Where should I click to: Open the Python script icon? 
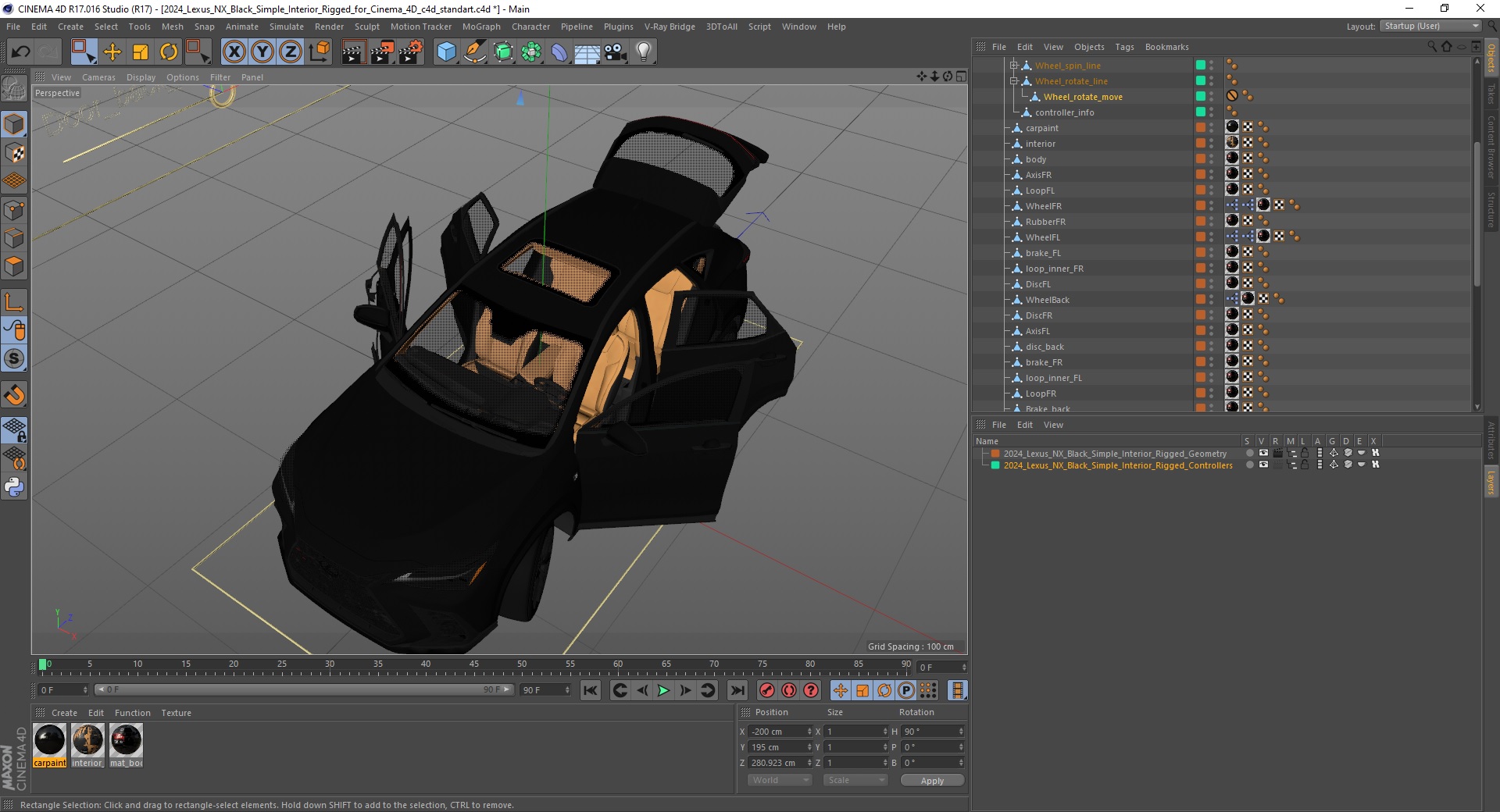pos(14,487)
